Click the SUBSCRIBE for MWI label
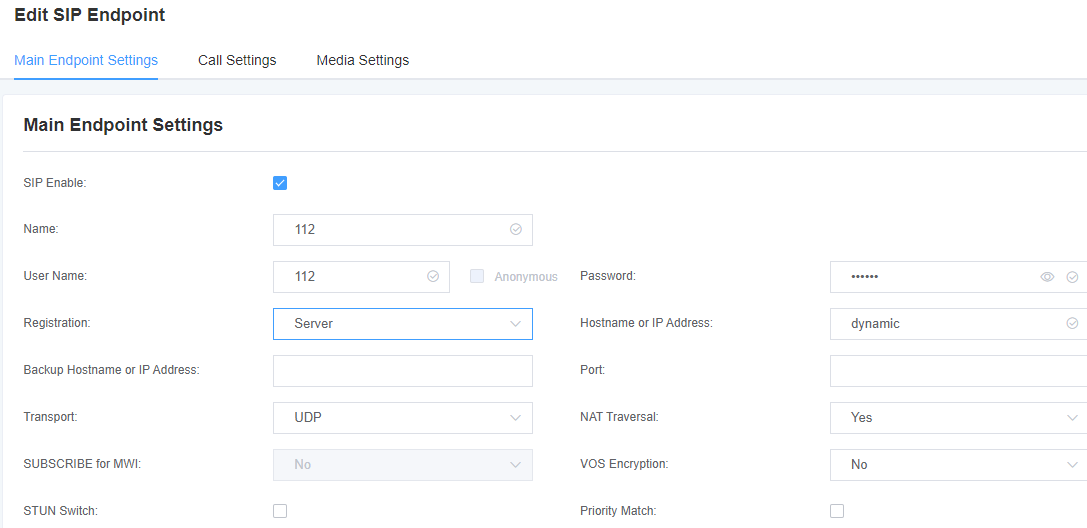This screenshot has width=1087, height=528. pos(82,464)
